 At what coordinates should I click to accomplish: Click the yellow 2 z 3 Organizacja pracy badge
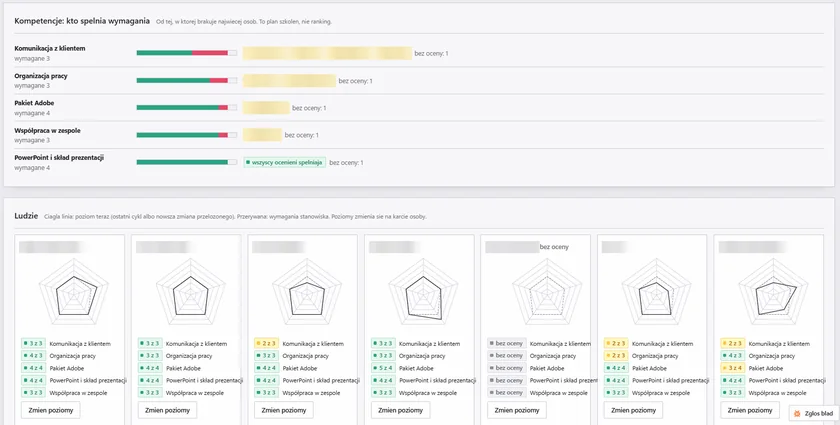(616, 356)
